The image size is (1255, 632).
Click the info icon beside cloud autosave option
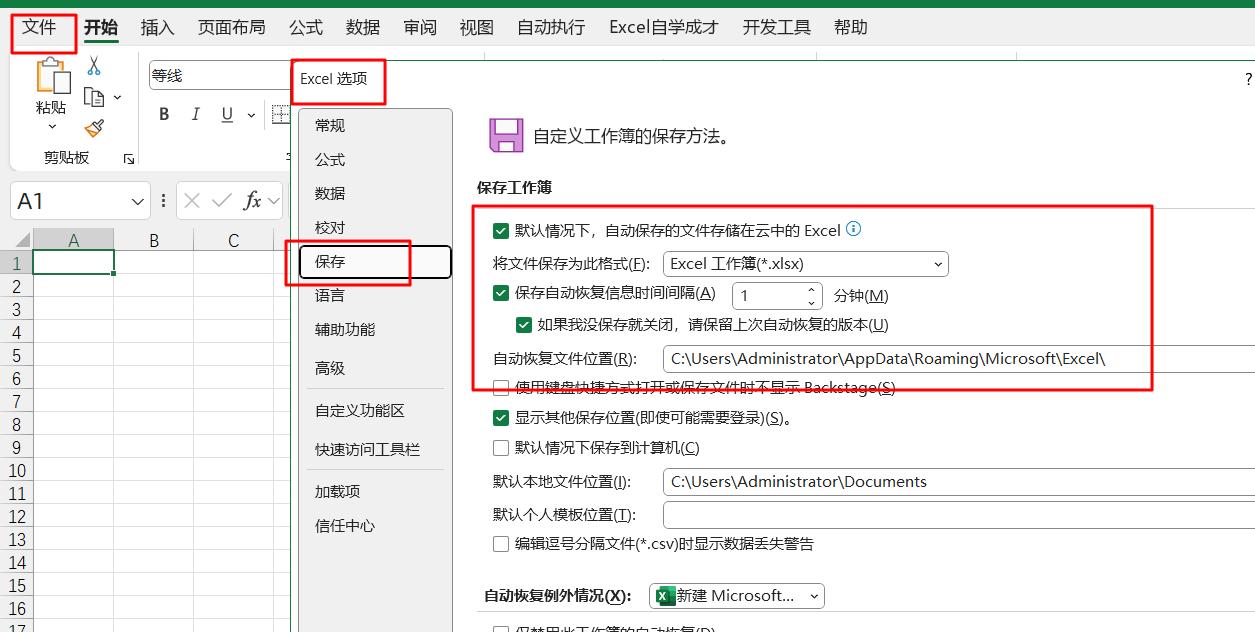853,229
